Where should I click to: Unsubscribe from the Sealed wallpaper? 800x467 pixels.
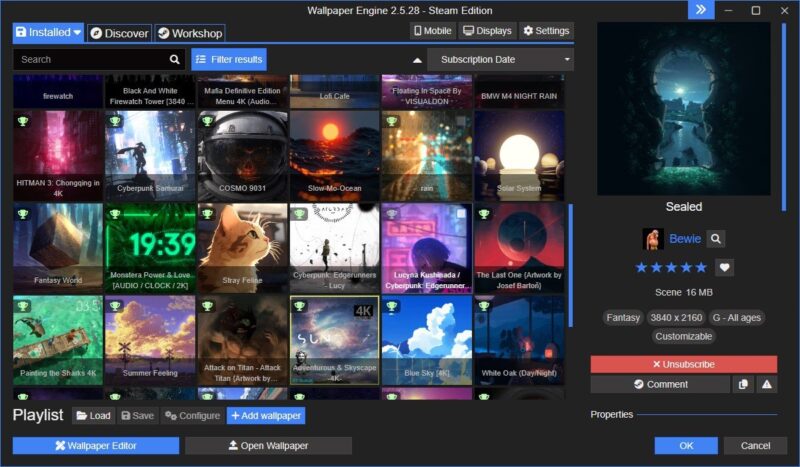[684, 364]
